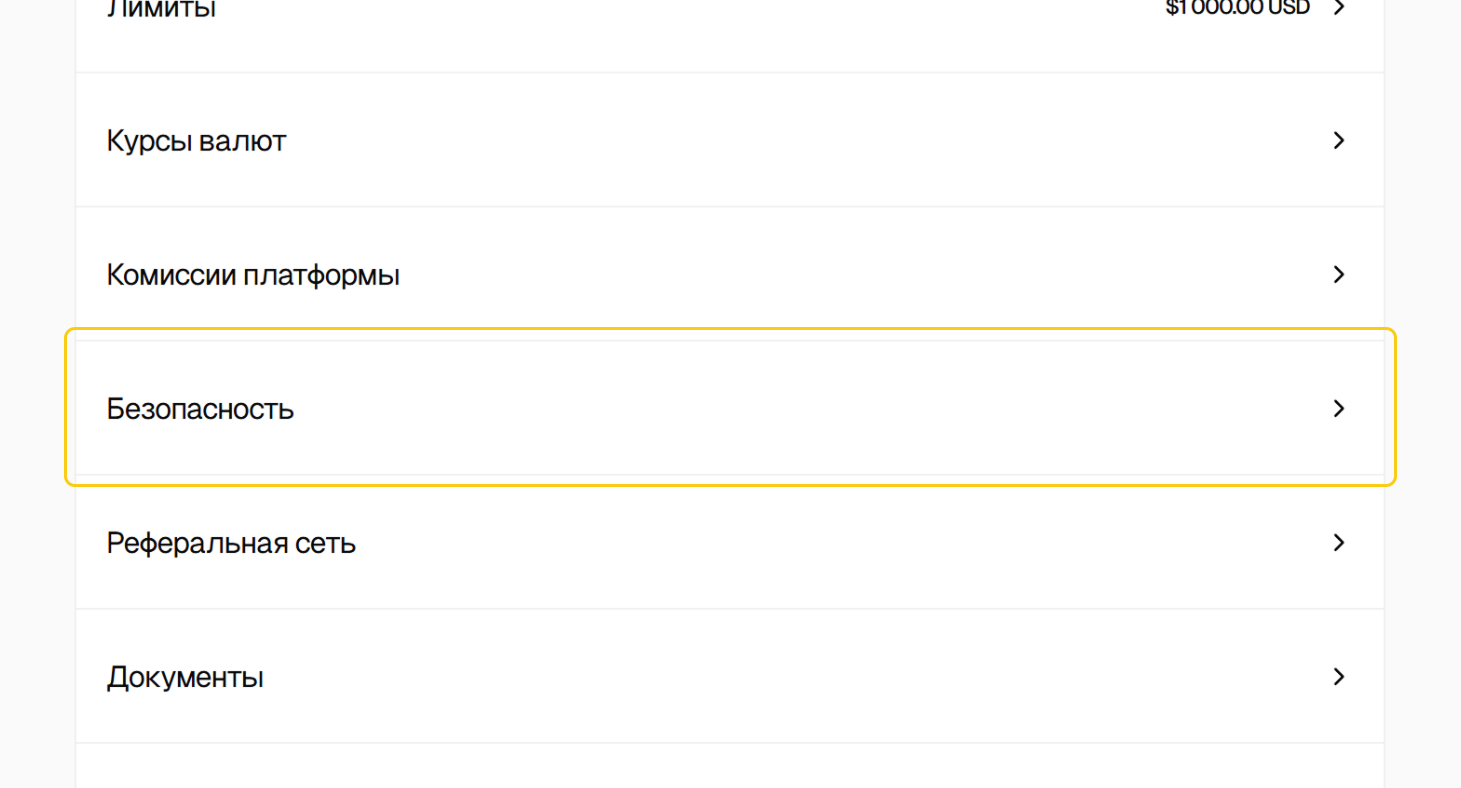The width and height of the screenshot is (1461, 788).
Task: Select the Безопасность label text
Action: coord(200,409)
